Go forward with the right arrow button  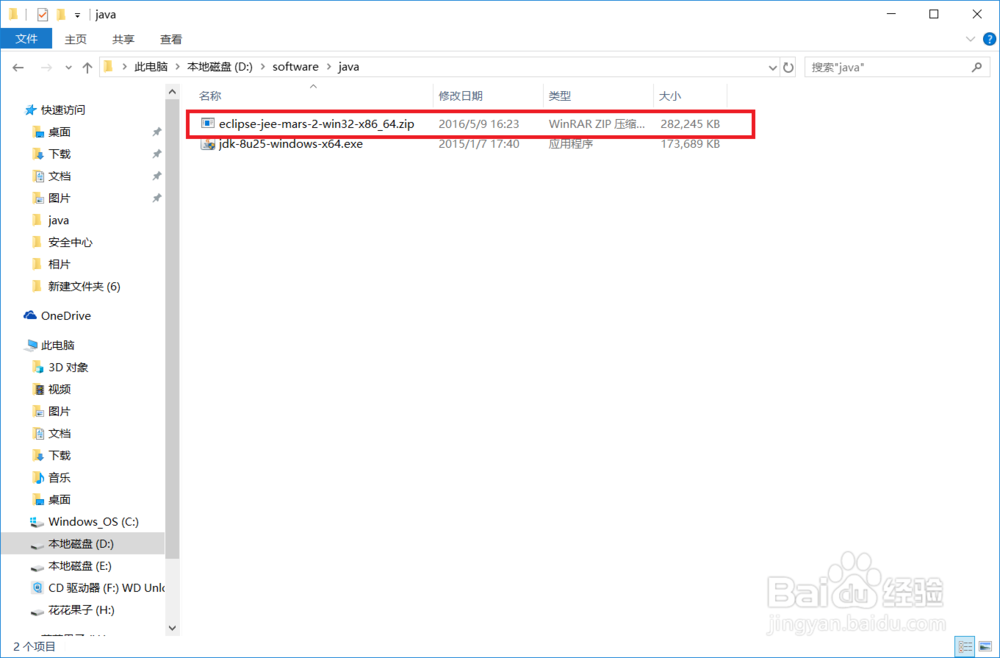[x=46, y=67]
